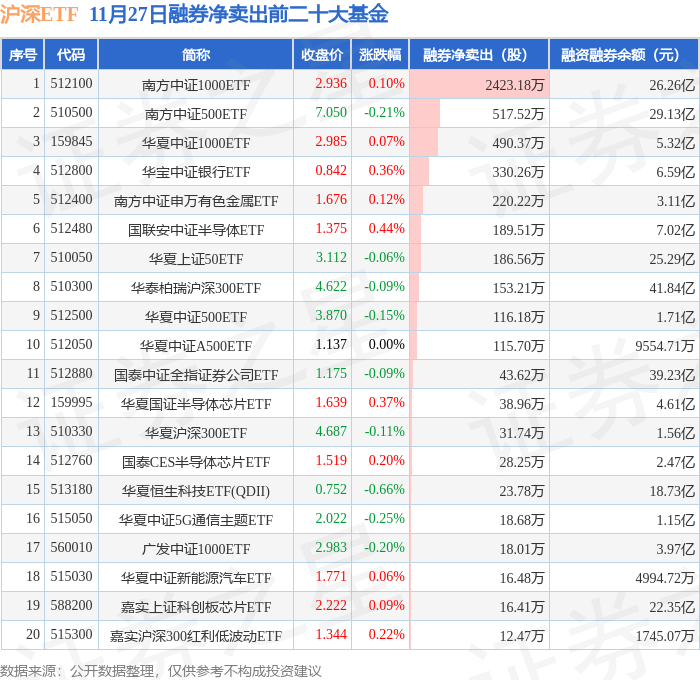Click margin balance 9554.71万

pos(665,346)
